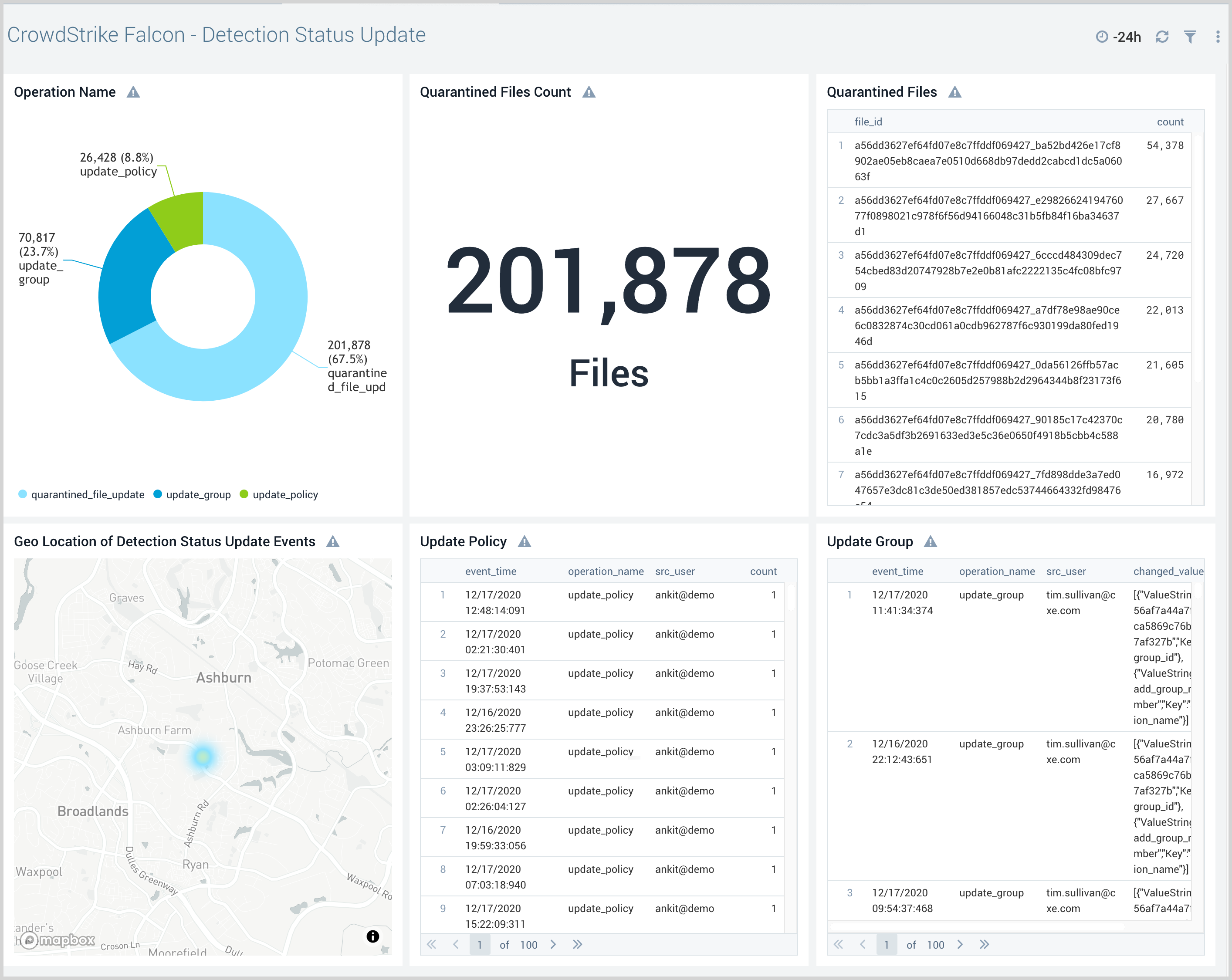The width and height of the screenshot is (1232, 980).
Task: Click the green update_policy color swatch
Action: [244, 494]
